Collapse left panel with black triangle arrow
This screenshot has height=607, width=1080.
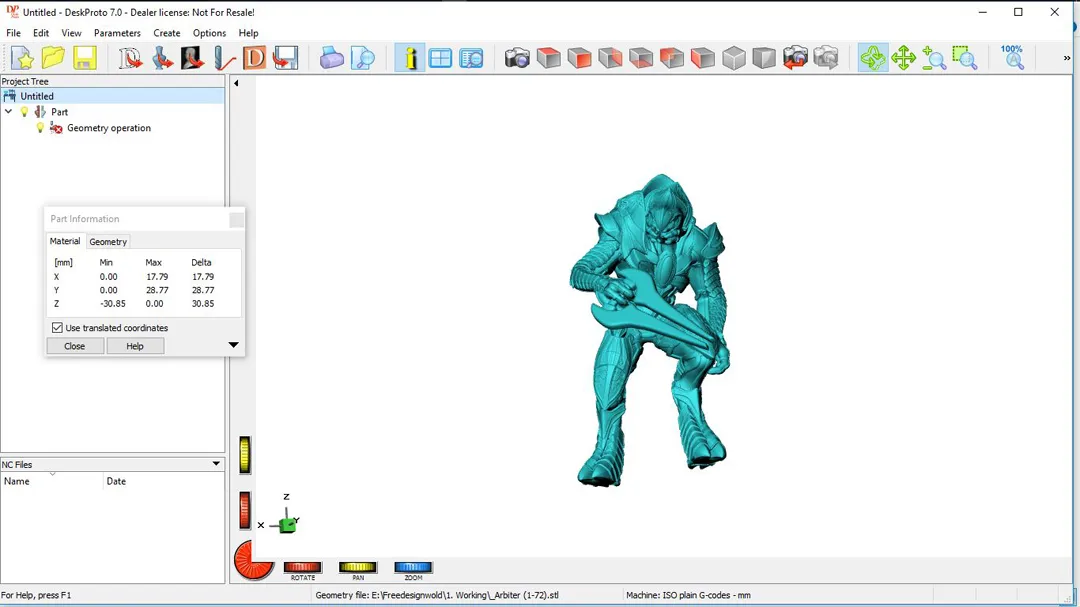236,83
